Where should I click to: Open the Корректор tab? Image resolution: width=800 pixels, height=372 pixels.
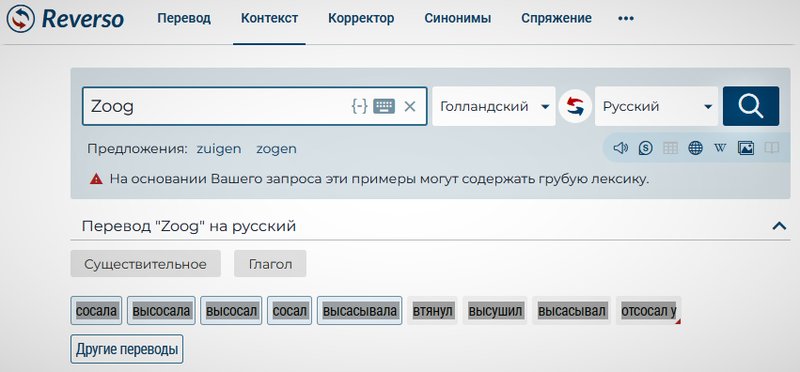[361, 18]
